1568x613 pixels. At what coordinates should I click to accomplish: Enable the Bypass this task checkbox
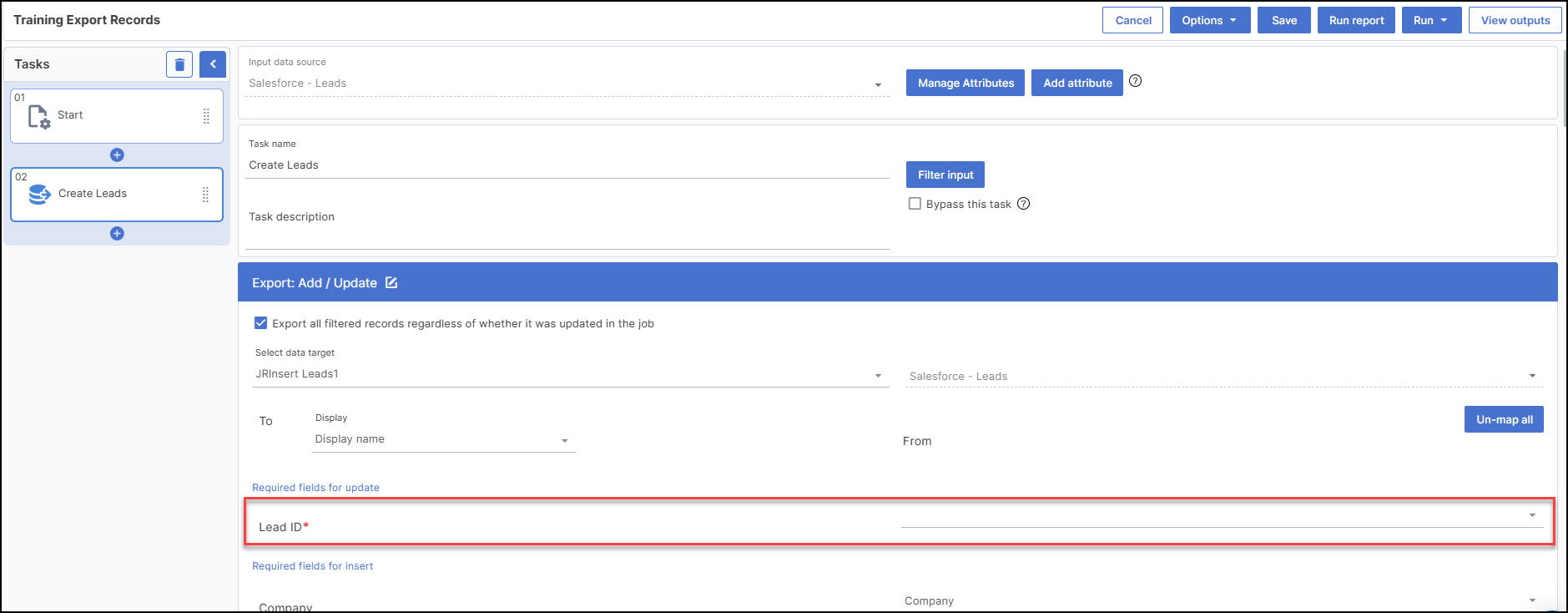pyautogui.click(x=915, y=204)
